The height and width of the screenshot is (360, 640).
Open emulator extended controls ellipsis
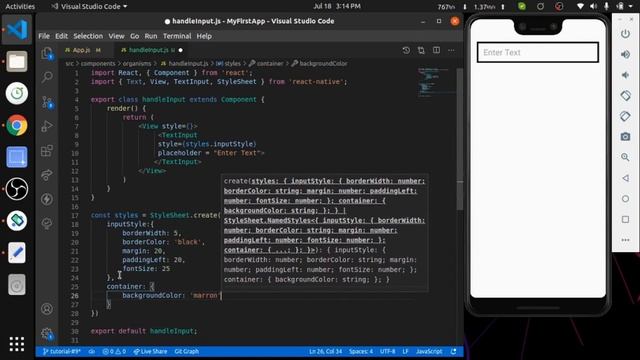(x=625, y=240)
